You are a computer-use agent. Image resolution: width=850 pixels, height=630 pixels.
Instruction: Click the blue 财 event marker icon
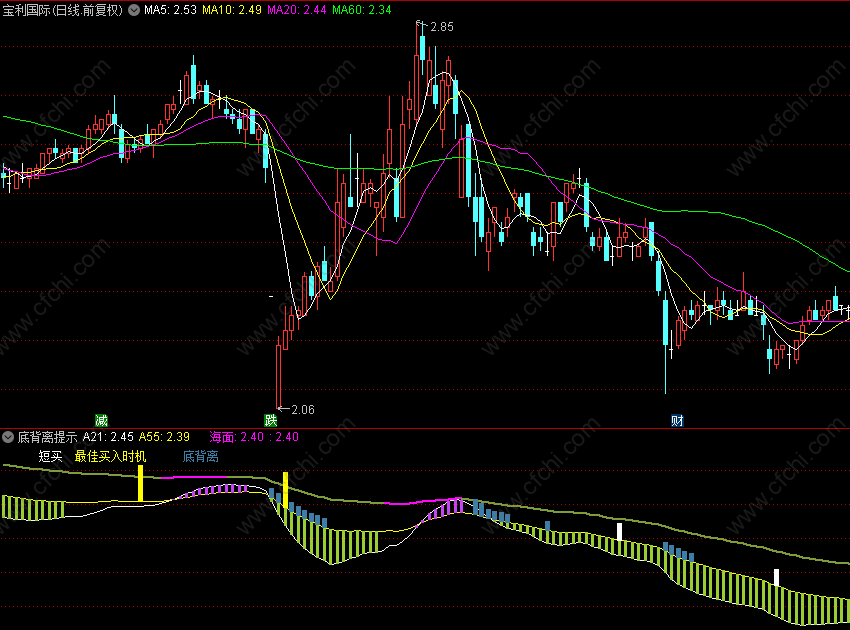point(677,420)
